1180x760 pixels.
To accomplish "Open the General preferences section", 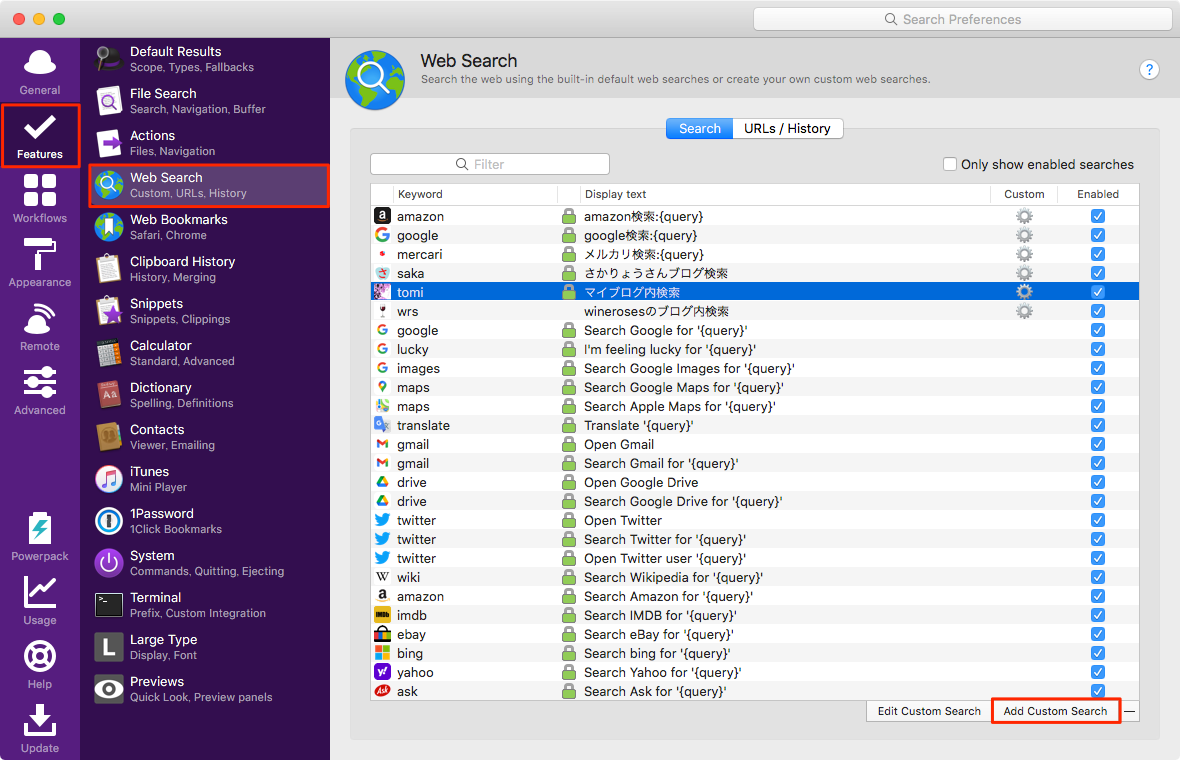I will (40, 72).
